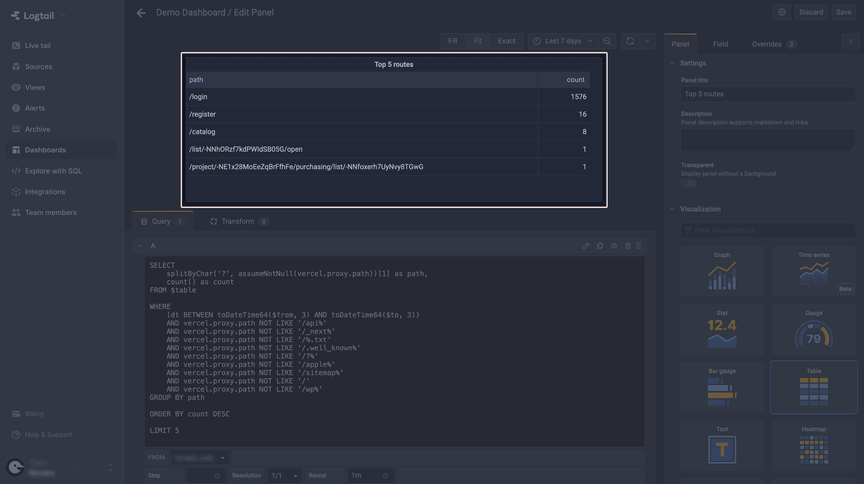The width and height of the screenshot is (864, 484).
Task: Open the refresh interval dropdown
Action: point(647,41)
